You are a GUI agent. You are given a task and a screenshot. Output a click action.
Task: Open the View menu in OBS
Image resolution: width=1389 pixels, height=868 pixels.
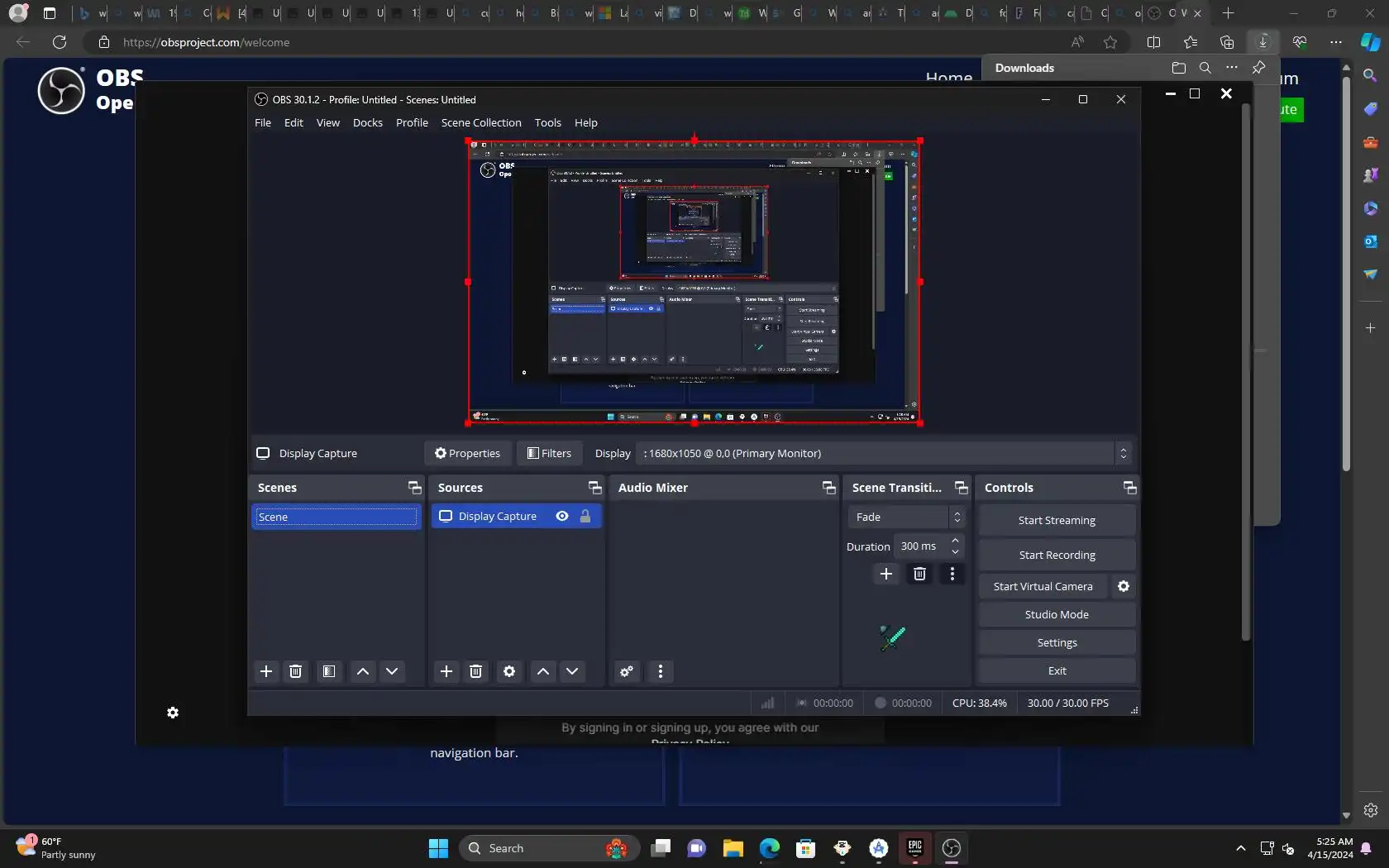(x=328, y=122)
